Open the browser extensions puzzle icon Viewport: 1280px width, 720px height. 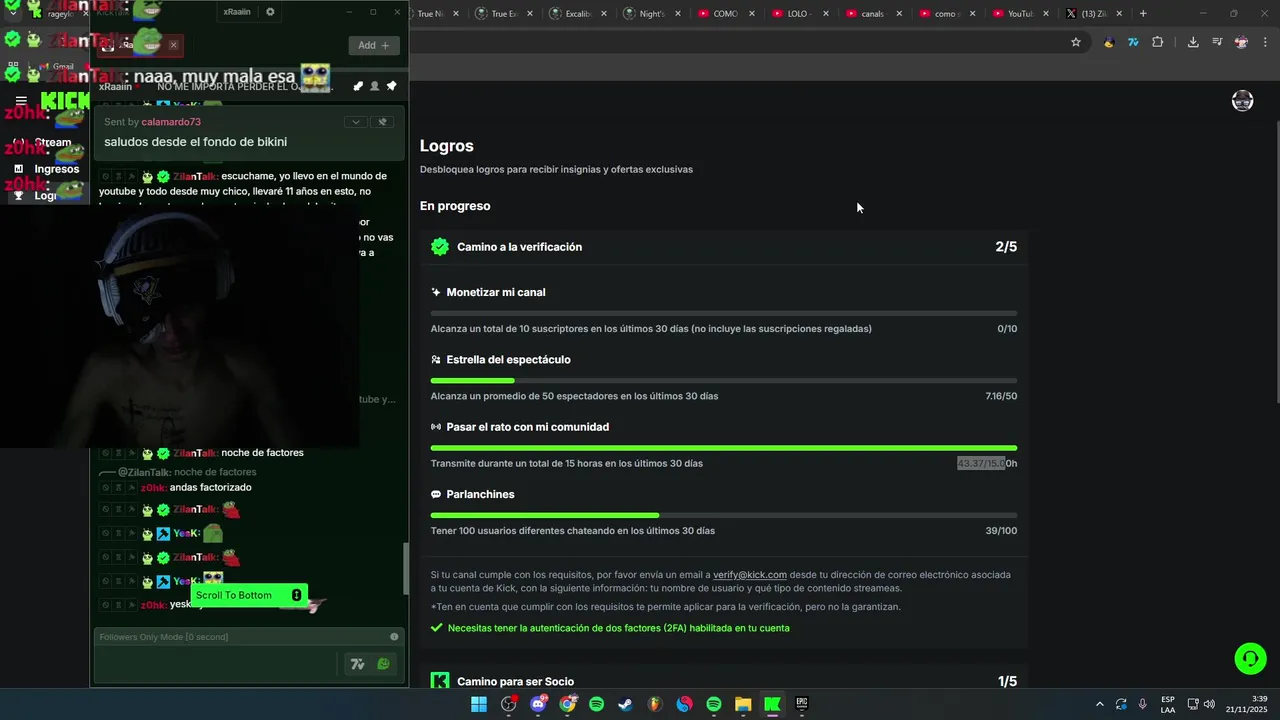tap(1158, 42)
